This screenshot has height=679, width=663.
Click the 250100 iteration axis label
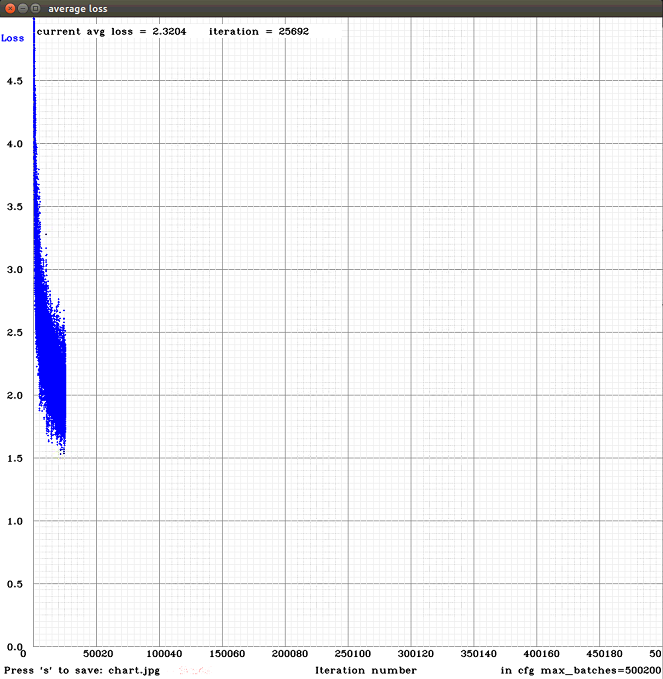353,653
